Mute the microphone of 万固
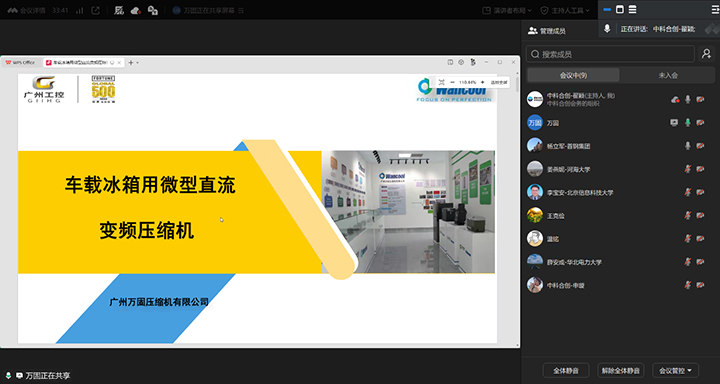The image size is (720, 384). point(688,123)
